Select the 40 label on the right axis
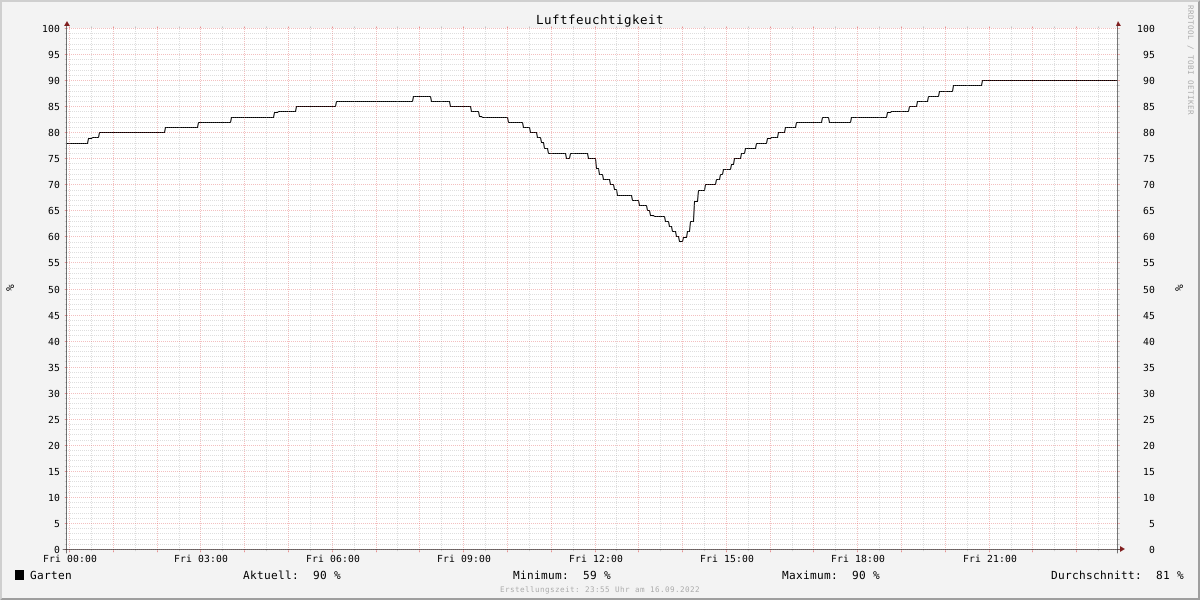 pyautogui.click(x=1149, y=342)
